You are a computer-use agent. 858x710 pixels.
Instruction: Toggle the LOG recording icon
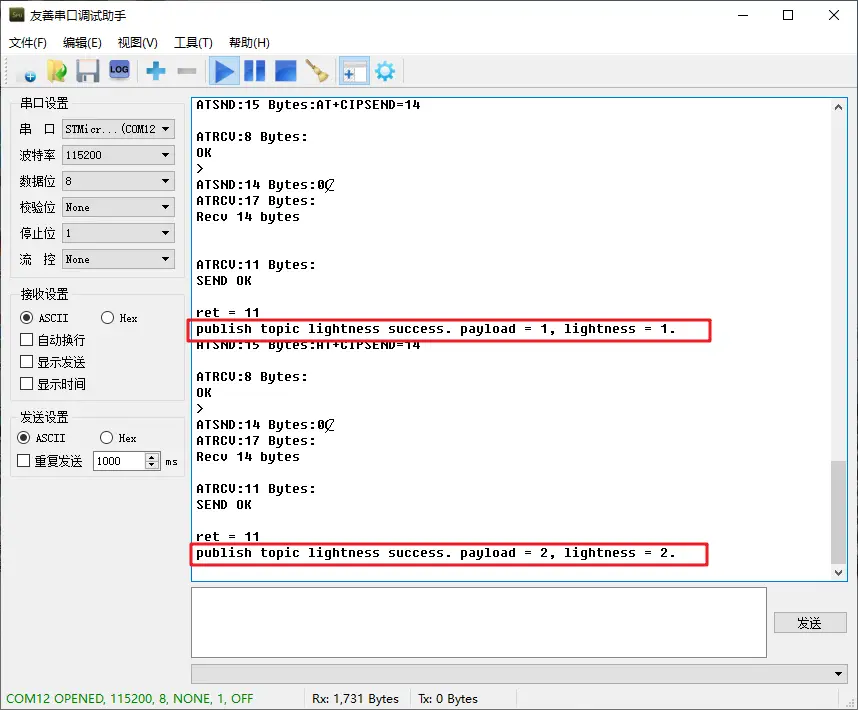(x=119, y=70)
